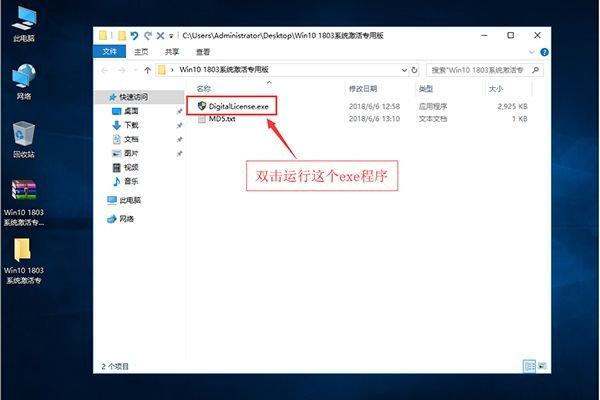The width and height of the screenshot is (600, 400).
Task: Switch to details view in status bar
Action: [530, 366]
